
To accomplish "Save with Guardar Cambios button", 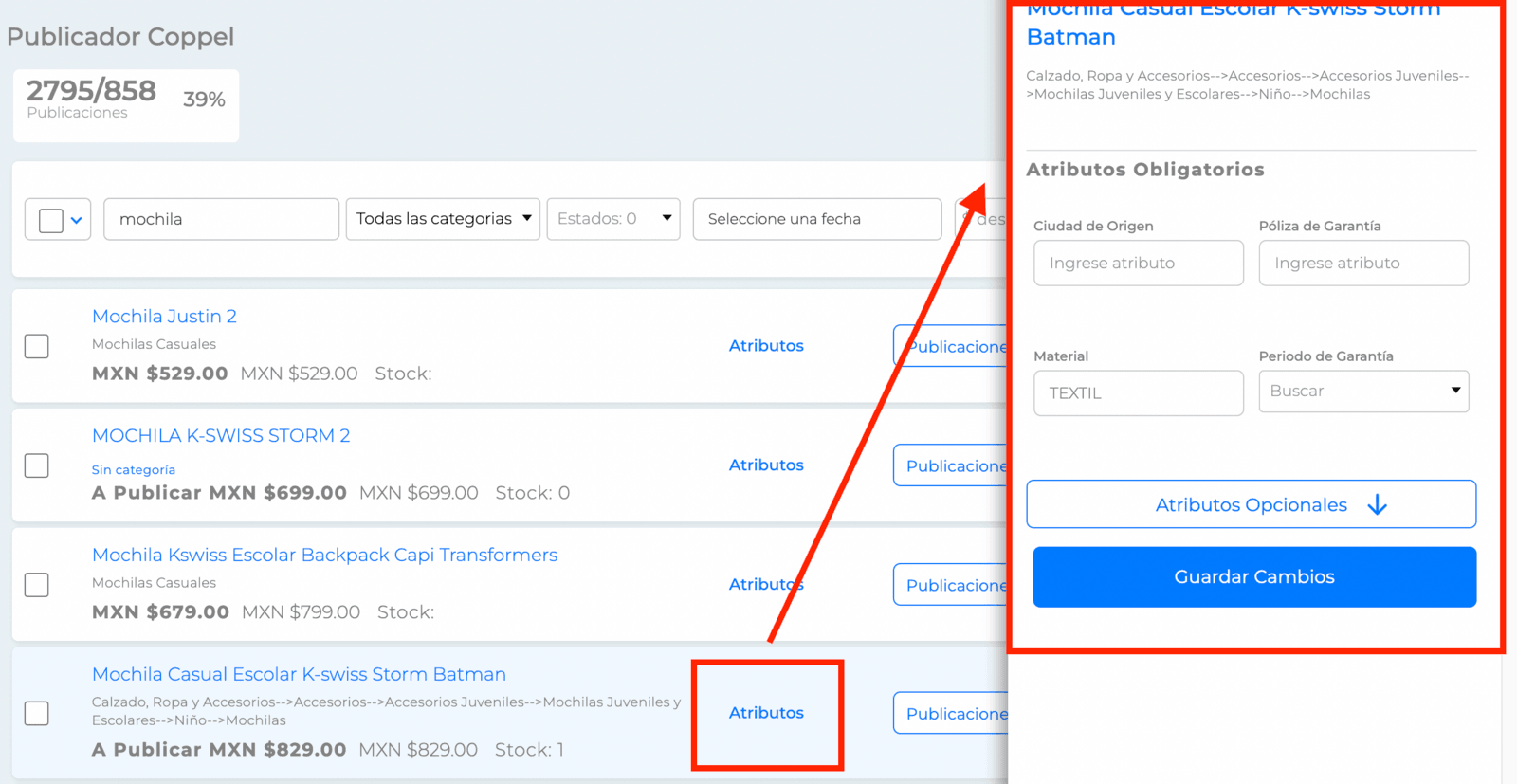I will (x=1254, y=576).
